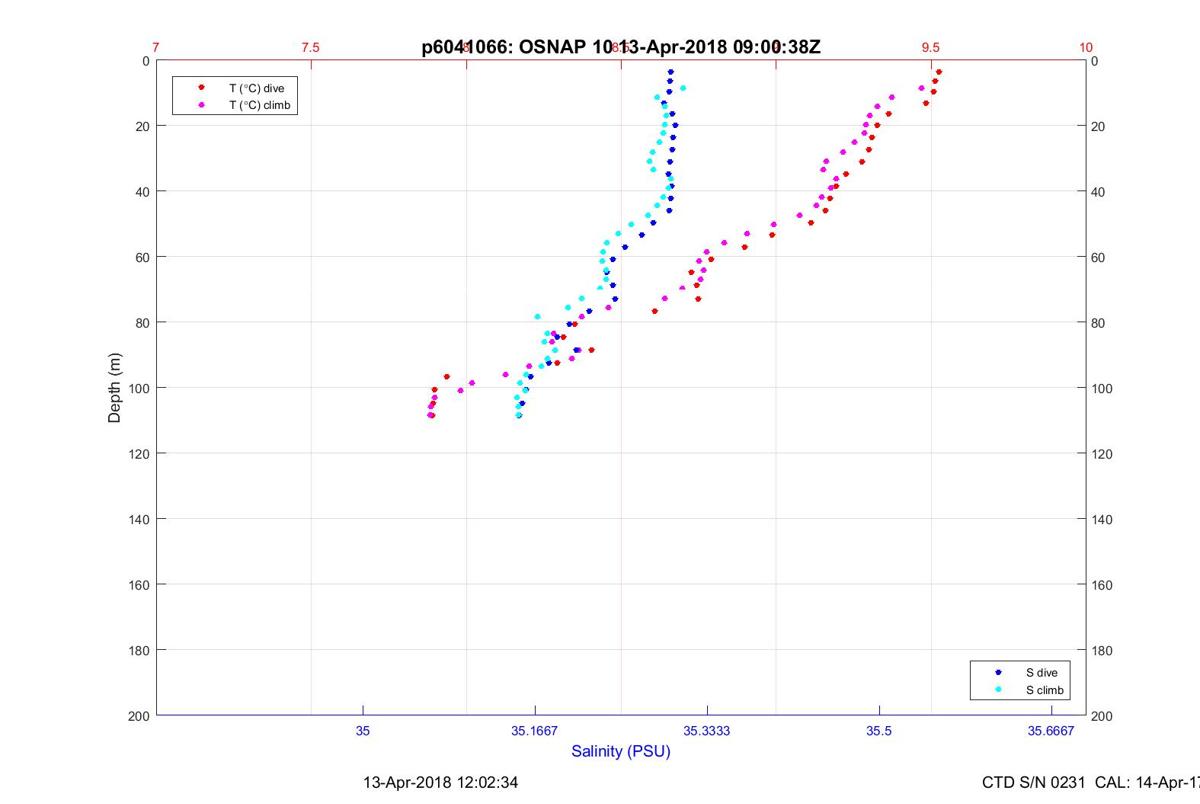Click the red marker in temperature legend
1200x804 pixels.
coord(201,88)
